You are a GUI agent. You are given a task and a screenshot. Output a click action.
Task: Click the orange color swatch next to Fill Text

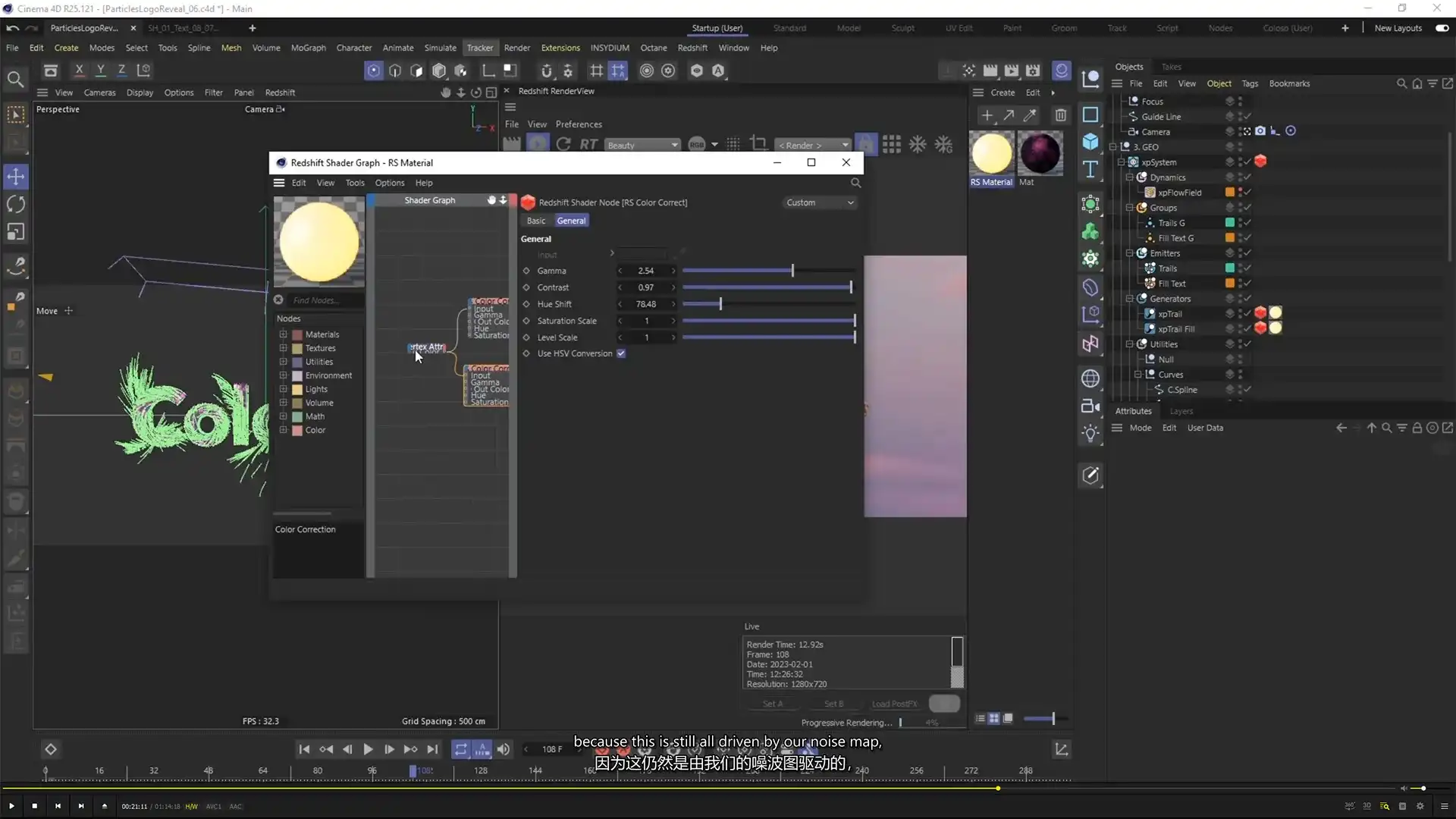coord(1230,283)
